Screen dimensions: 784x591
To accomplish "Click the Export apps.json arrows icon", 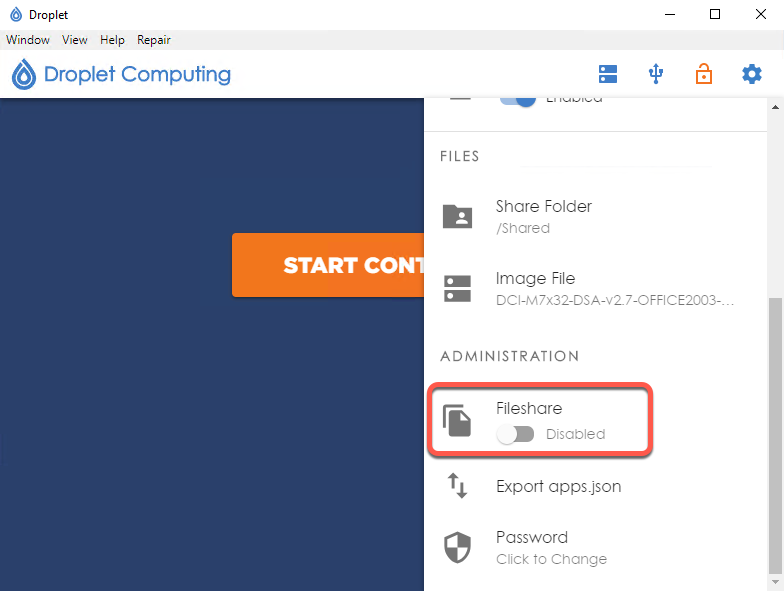I will (x=457, y=486).
